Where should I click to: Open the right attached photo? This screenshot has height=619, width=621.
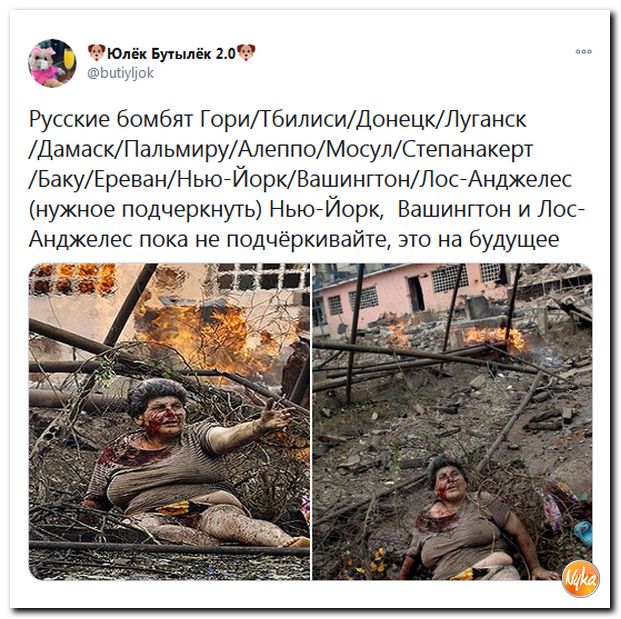click(x=452, y=421)
